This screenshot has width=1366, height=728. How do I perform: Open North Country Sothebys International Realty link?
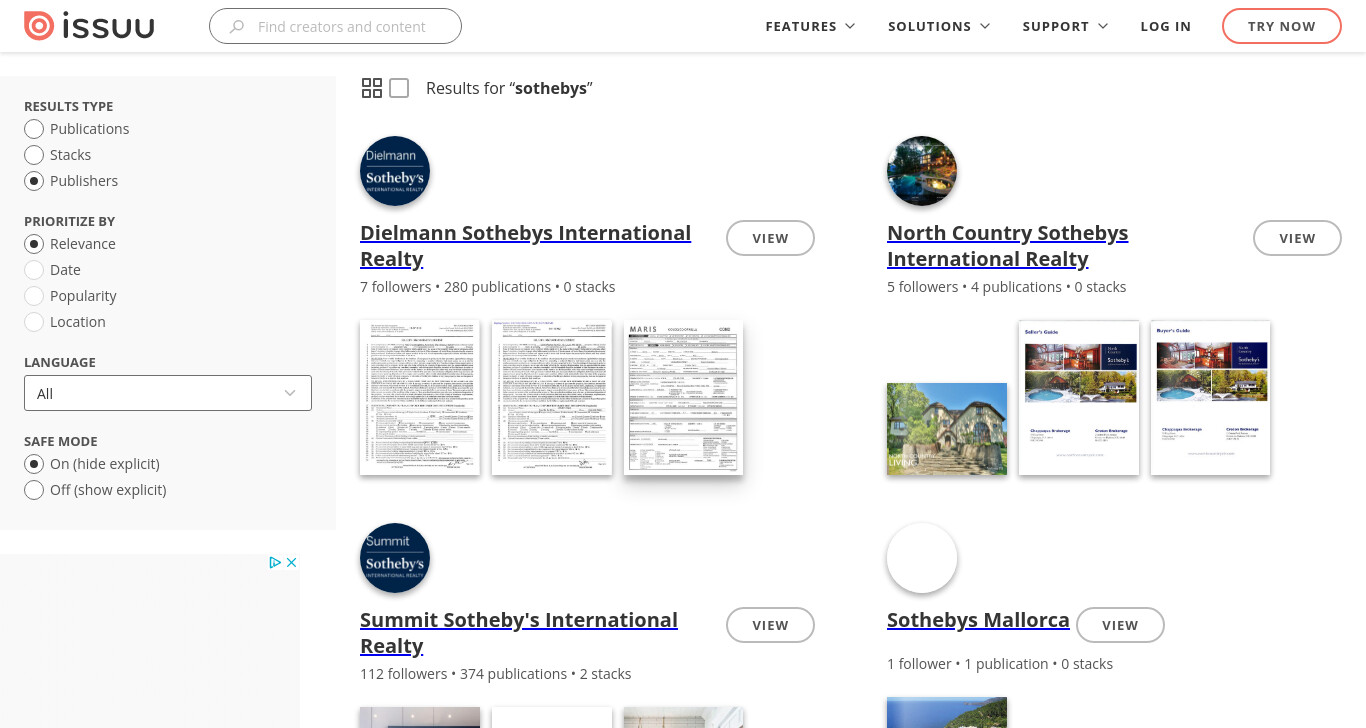click(x=1007, y=246)
